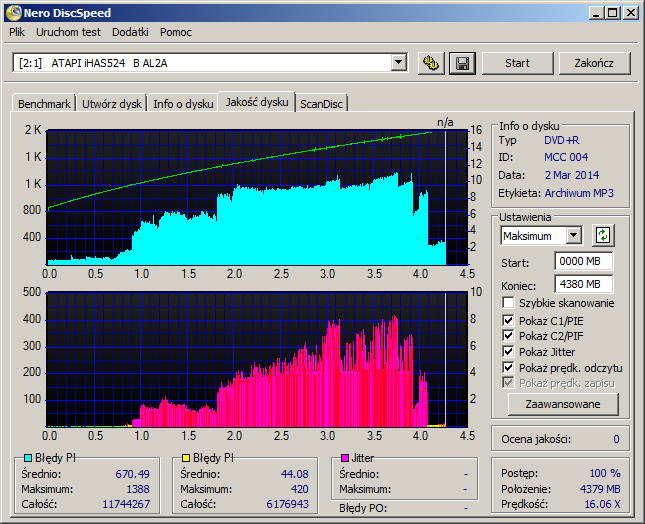The image size is (645, 524).
Task: Uncheck Pokaż C2/PIF option
Action: coord(508,336)
